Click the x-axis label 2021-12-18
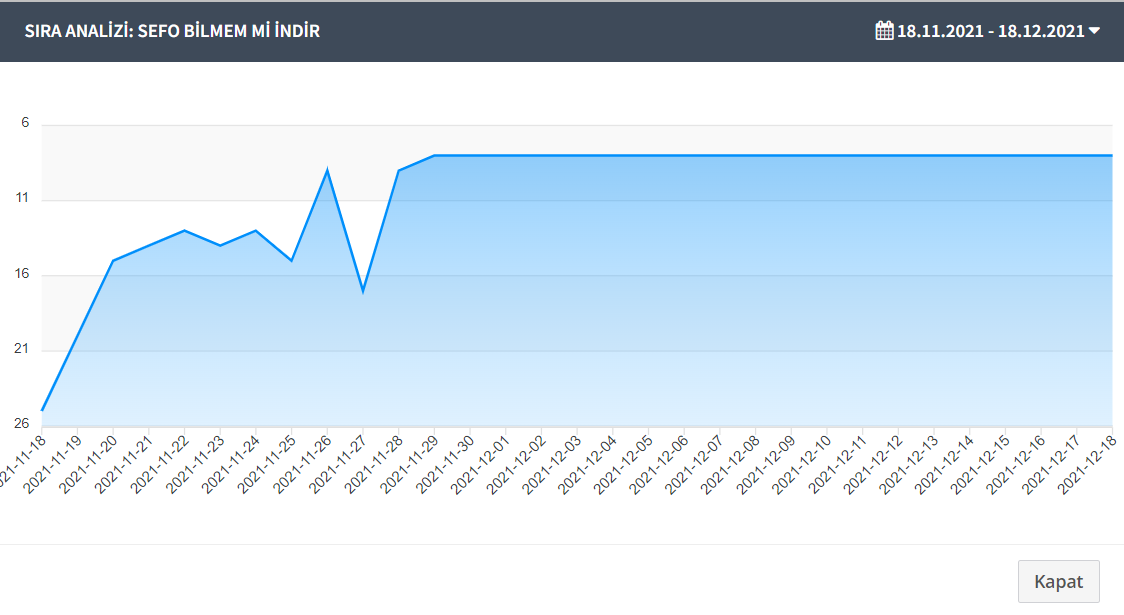This screenshot has width=1124, height=615. click(1087, 464)
